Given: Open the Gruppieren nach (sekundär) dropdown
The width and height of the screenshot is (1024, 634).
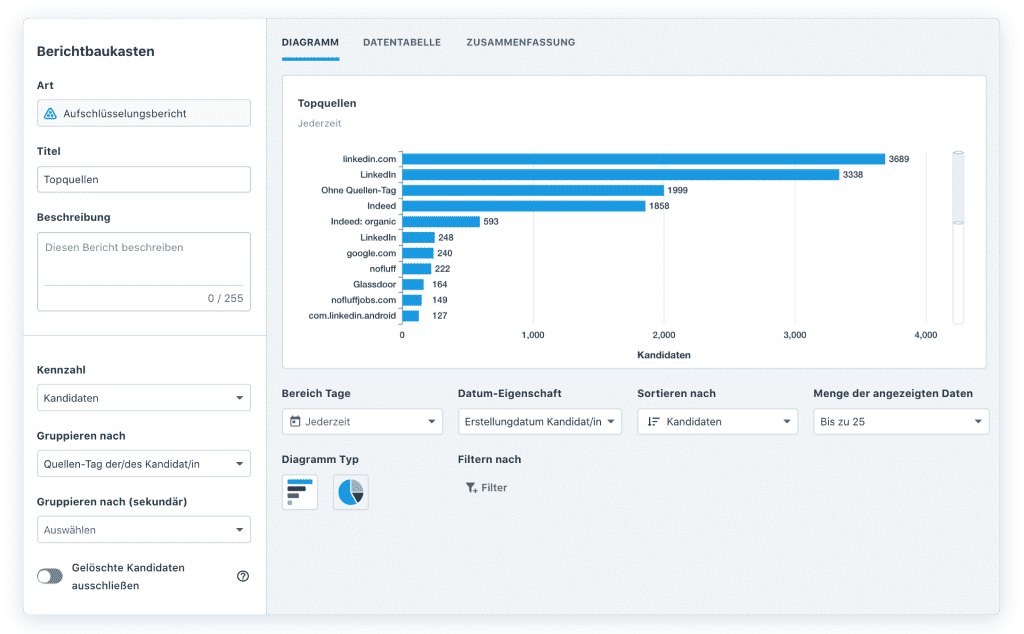Looking at the screenshot, I should (143, 530).
